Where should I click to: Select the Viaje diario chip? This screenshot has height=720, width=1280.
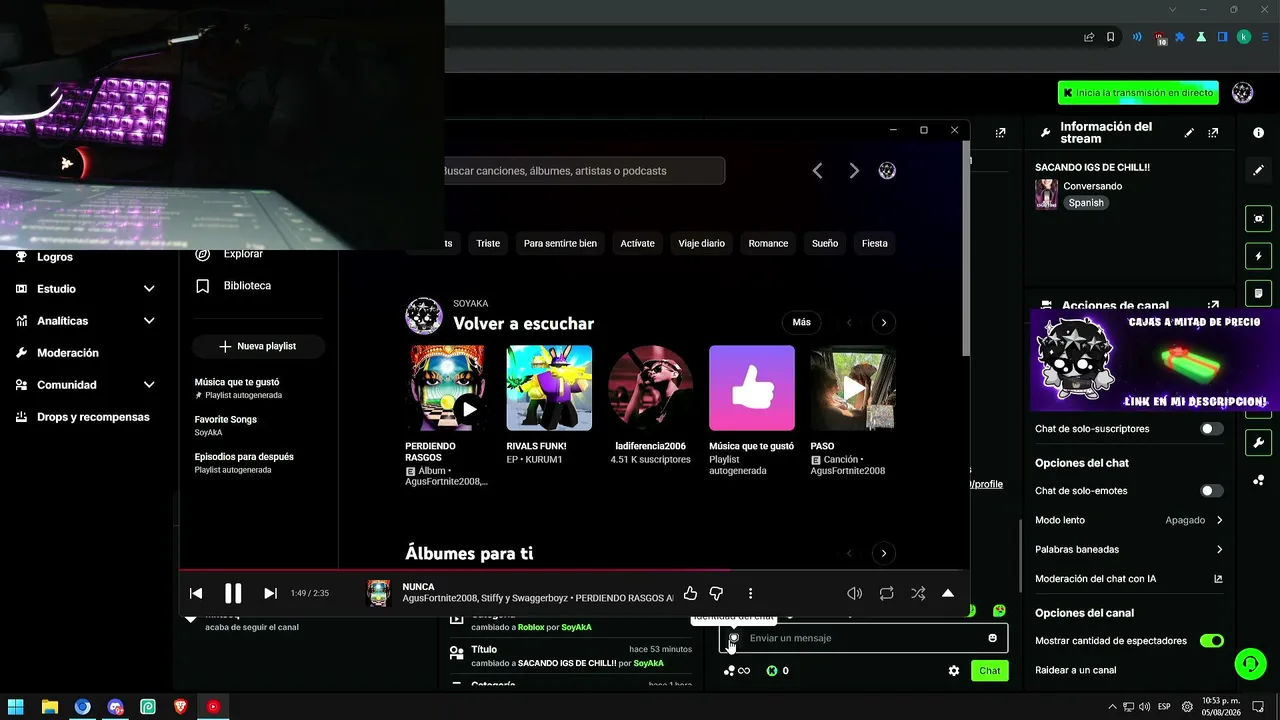pyautogui.click(x=701, y=243)
